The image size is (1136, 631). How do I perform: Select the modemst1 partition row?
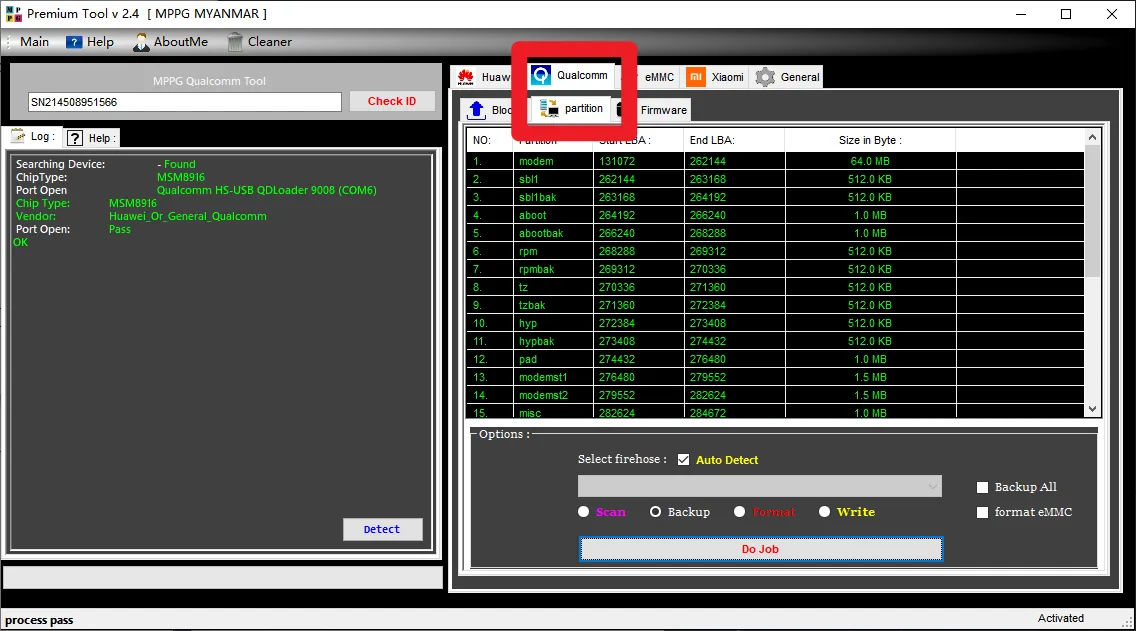775,377
